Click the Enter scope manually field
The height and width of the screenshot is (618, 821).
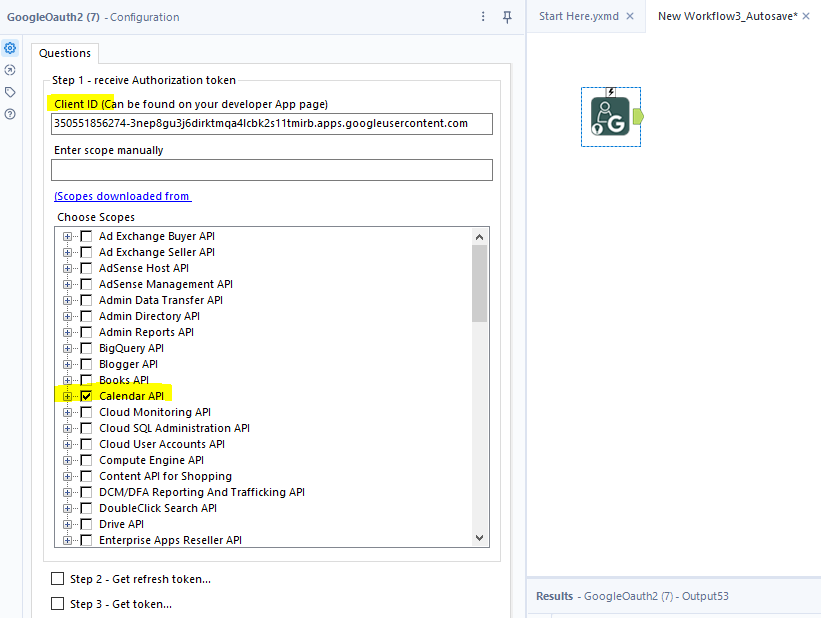(x=272, y=170)
